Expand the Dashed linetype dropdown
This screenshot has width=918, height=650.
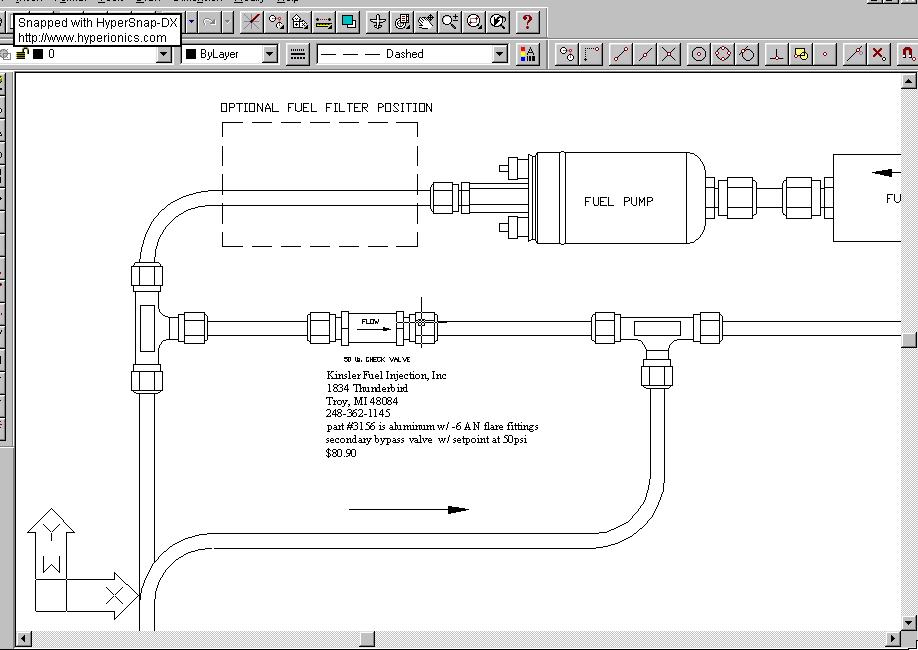(x=500, y=54)
